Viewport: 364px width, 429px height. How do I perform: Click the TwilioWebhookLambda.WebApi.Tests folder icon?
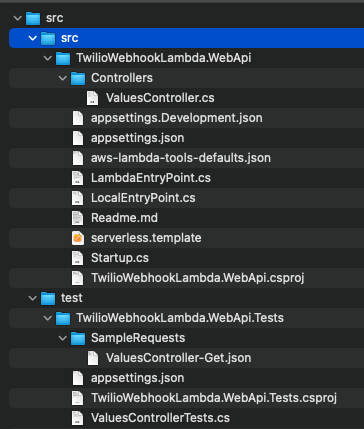pos(63,318)
